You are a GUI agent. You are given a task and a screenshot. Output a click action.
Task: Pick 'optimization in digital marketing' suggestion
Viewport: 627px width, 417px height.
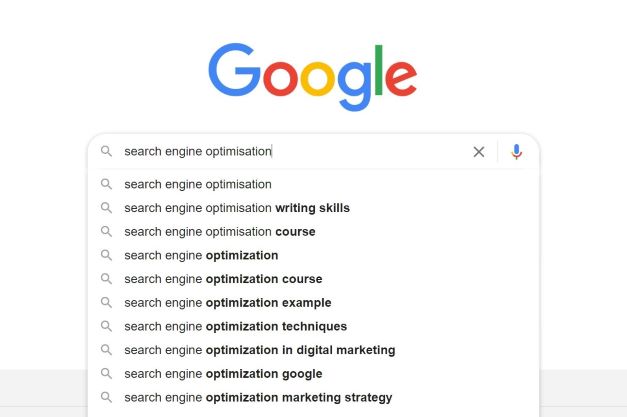pyautogui.click(x=314, y=350)
